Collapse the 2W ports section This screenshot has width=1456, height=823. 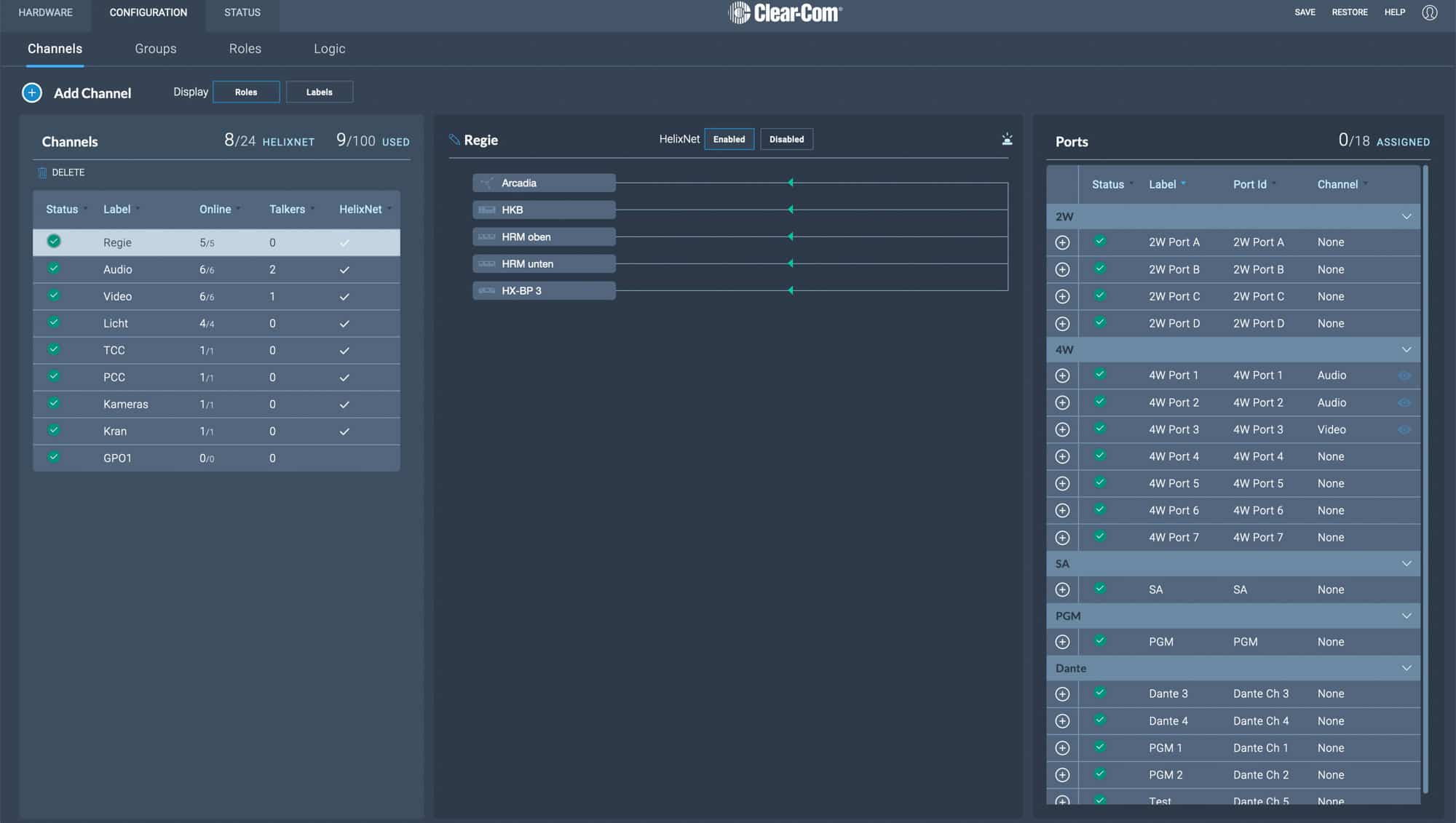[x=1406, y=217]
